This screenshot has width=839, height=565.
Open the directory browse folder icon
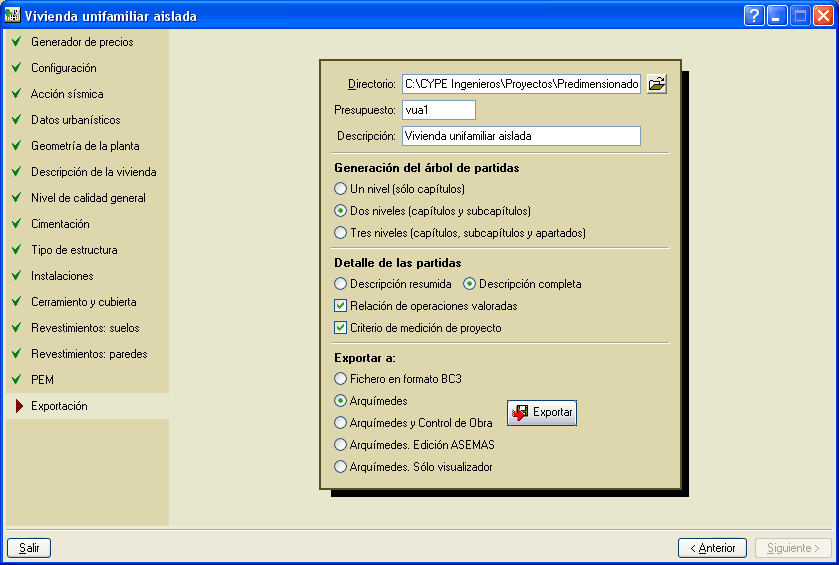[x=657, y=84]
